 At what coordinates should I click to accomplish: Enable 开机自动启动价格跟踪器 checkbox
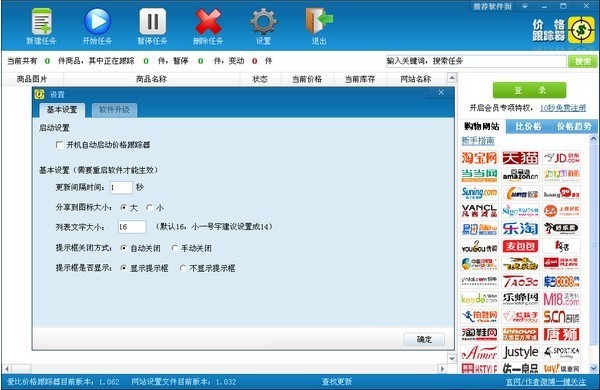[59, 145]
